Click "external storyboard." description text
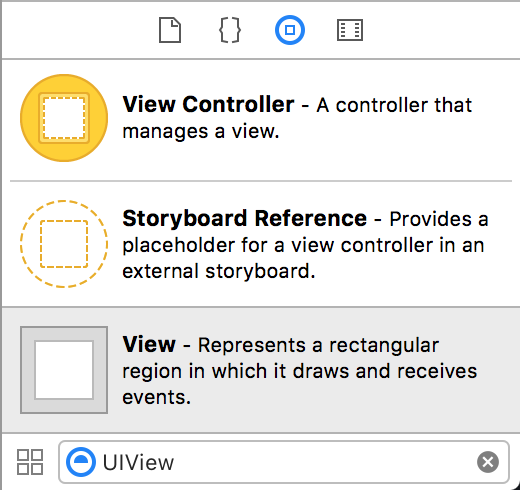 (x=219, y=271)
